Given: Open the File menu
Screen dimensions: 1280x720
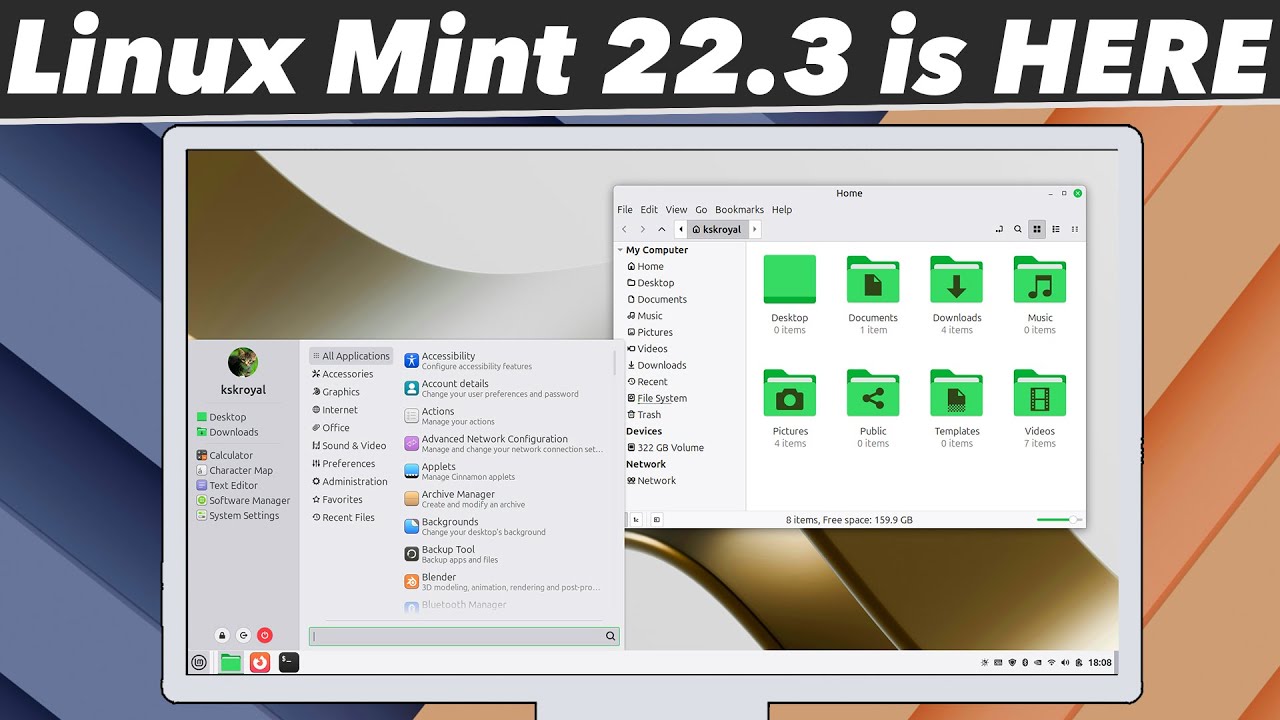Looking at the screenshot, I should pos(625,210).
